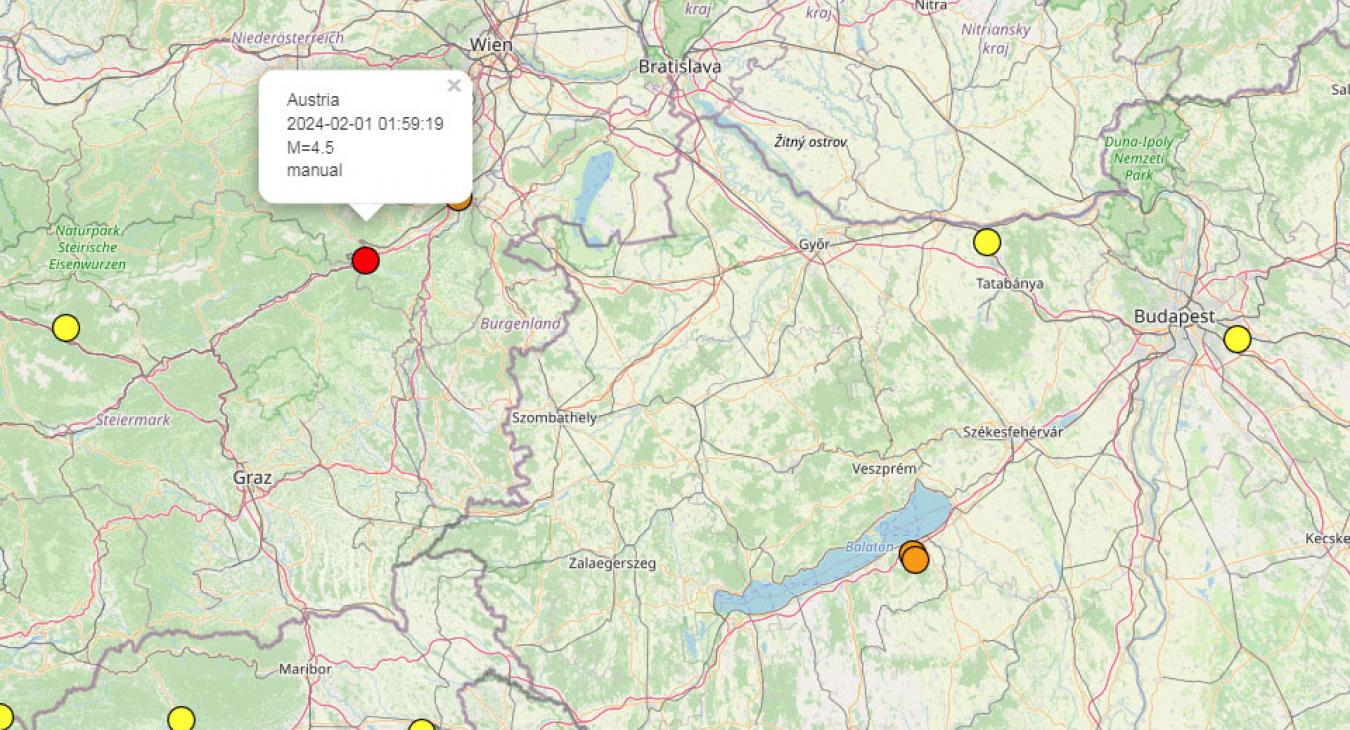Click the Niederösterreich region label
Image resolution: width=1350 pixels, height=730 pixels.
click(x=288, y=38)
